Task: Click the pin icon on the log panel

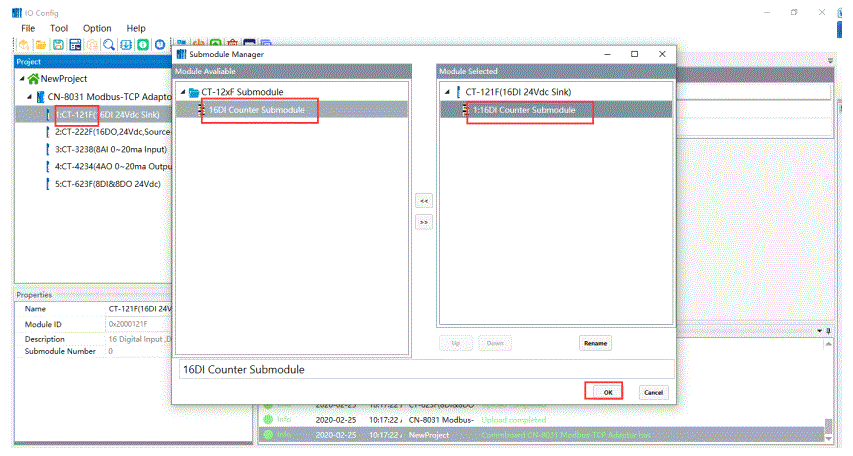Action: 829,330
